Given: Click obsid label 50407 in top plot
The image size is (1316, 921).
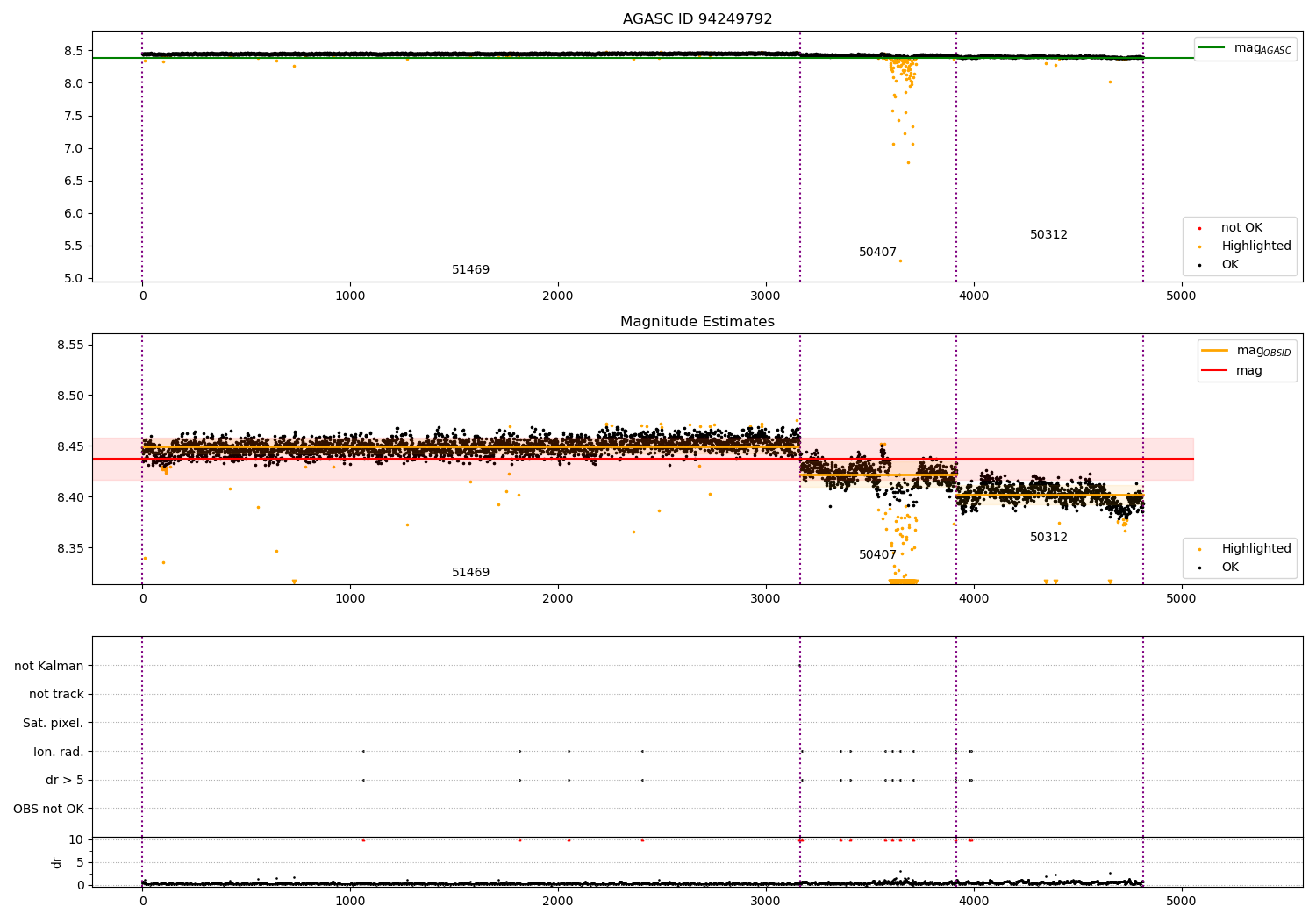Looking at the screenshot, I should (877, 253).
